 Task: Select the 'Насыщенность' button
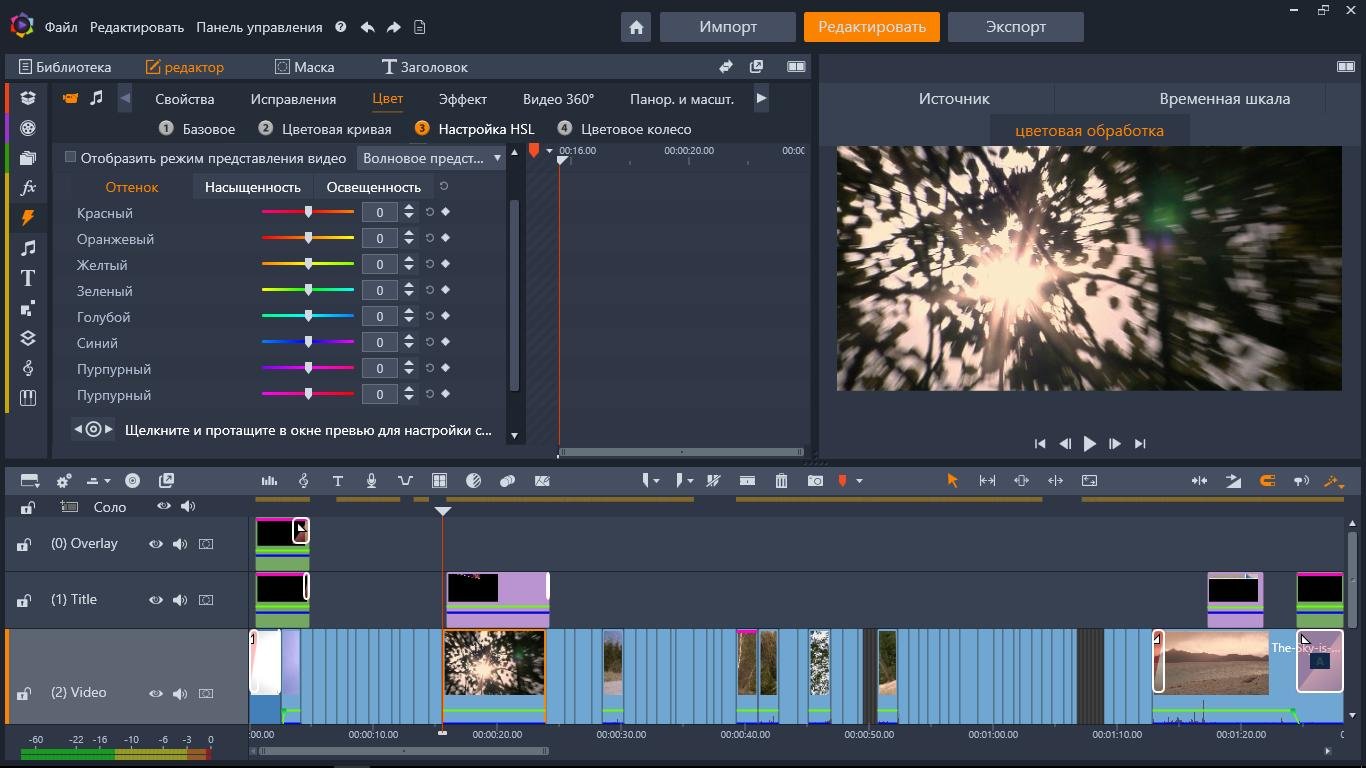pos(252,187)
